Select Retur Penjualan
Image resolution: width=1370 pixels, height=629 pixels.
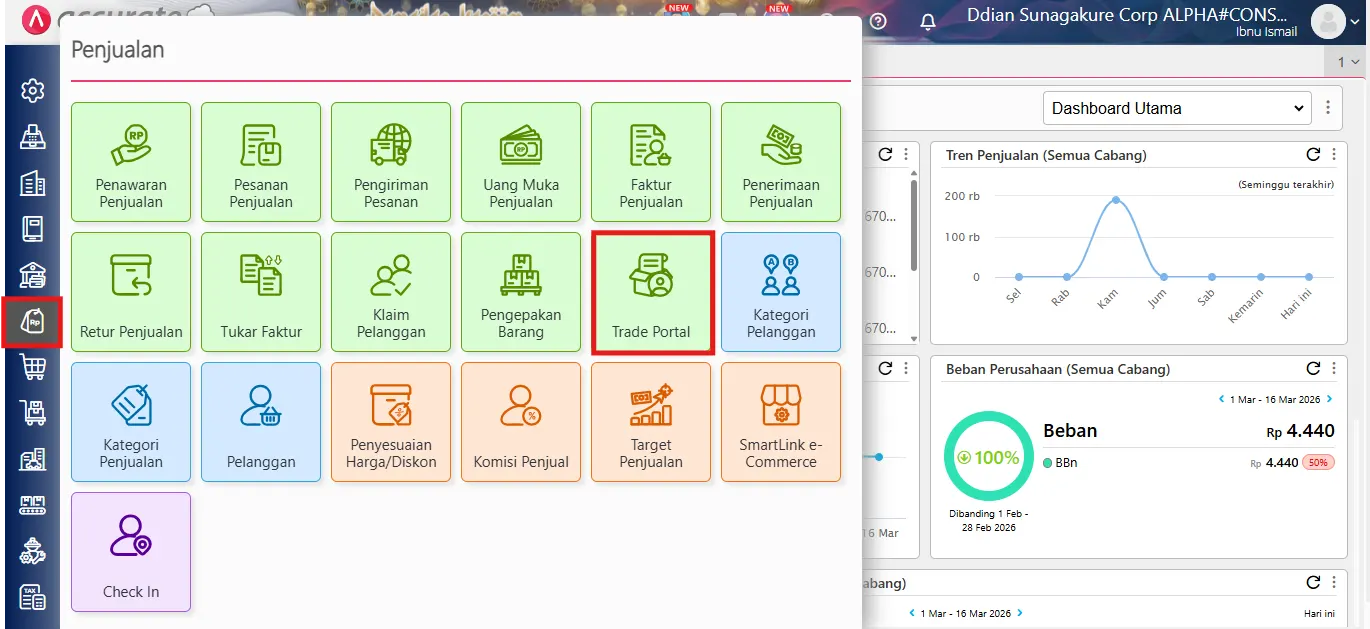click(x=131, y=292)
